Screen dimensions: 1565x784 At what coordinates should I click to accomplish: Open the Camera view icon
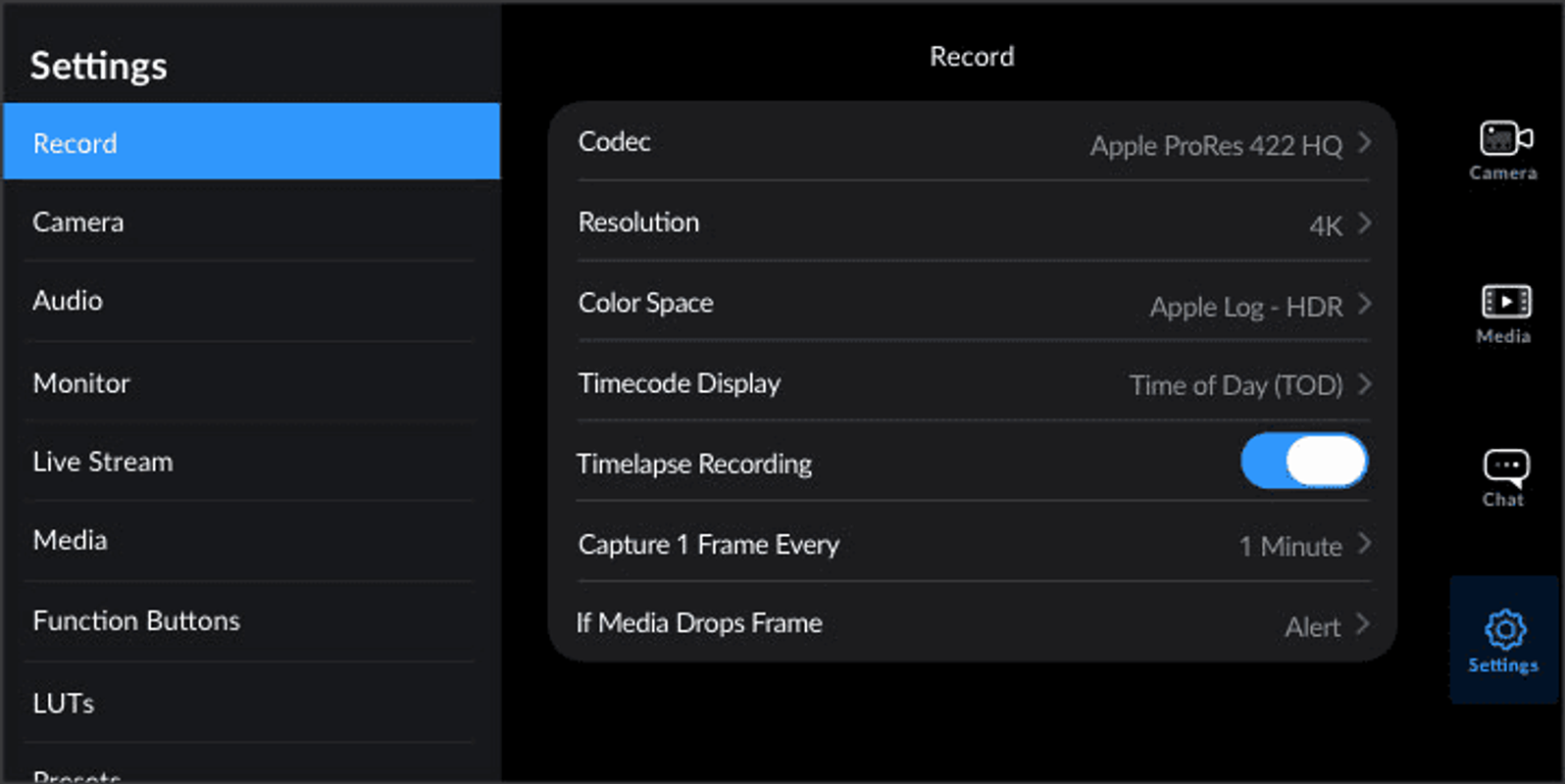tap(1505, 139)
